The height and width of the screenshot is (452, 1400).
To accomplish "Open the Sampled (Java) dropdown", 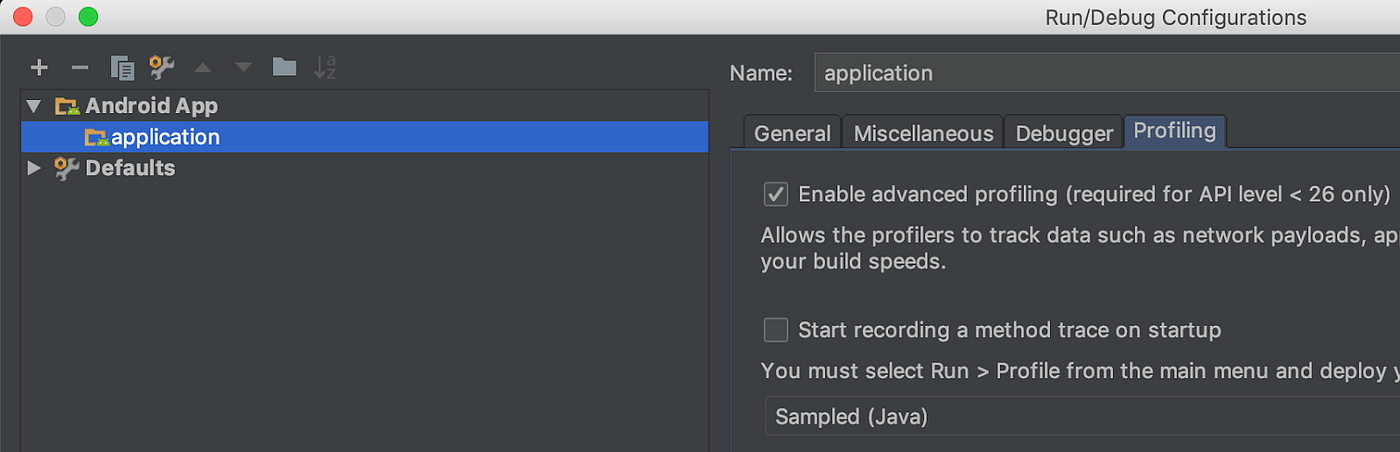I will 1080,417.
